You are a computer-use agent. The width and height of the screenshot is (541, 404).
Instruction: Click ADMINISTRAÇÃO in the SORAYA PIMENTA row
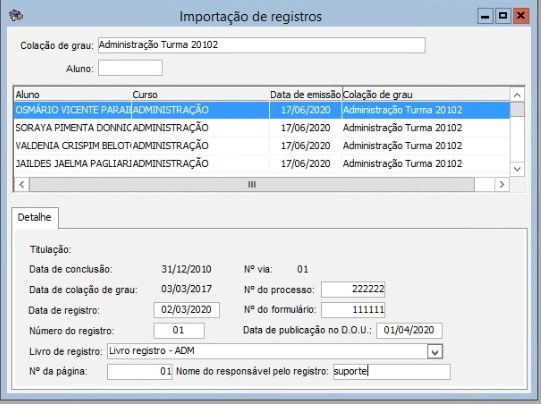tap(170, 128)
